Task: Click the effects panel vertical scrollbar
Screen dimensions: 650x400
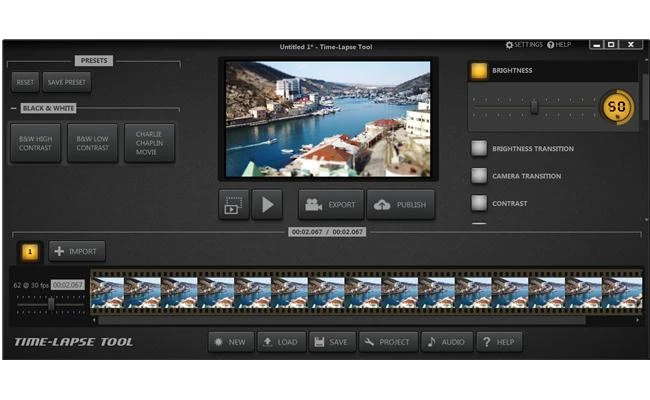Action: [645, 97]
